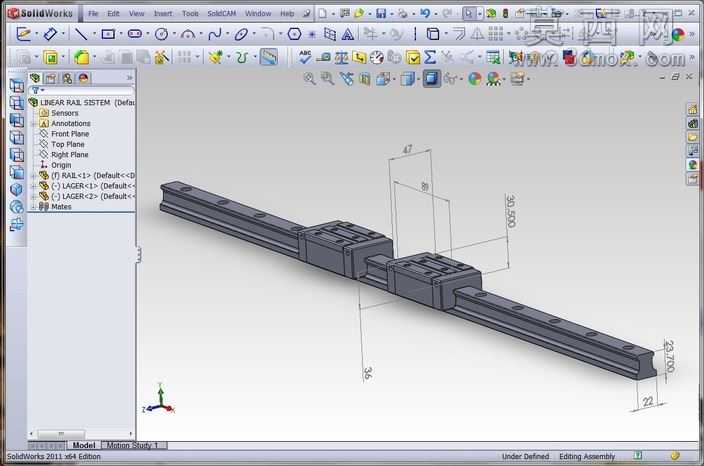Choose the Polygon sketch tool

(x=294, y=34)
